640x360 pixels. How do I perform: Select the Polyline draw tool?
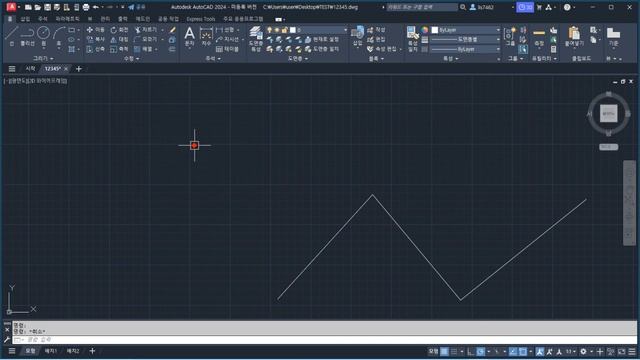click(x=27, y=36)
